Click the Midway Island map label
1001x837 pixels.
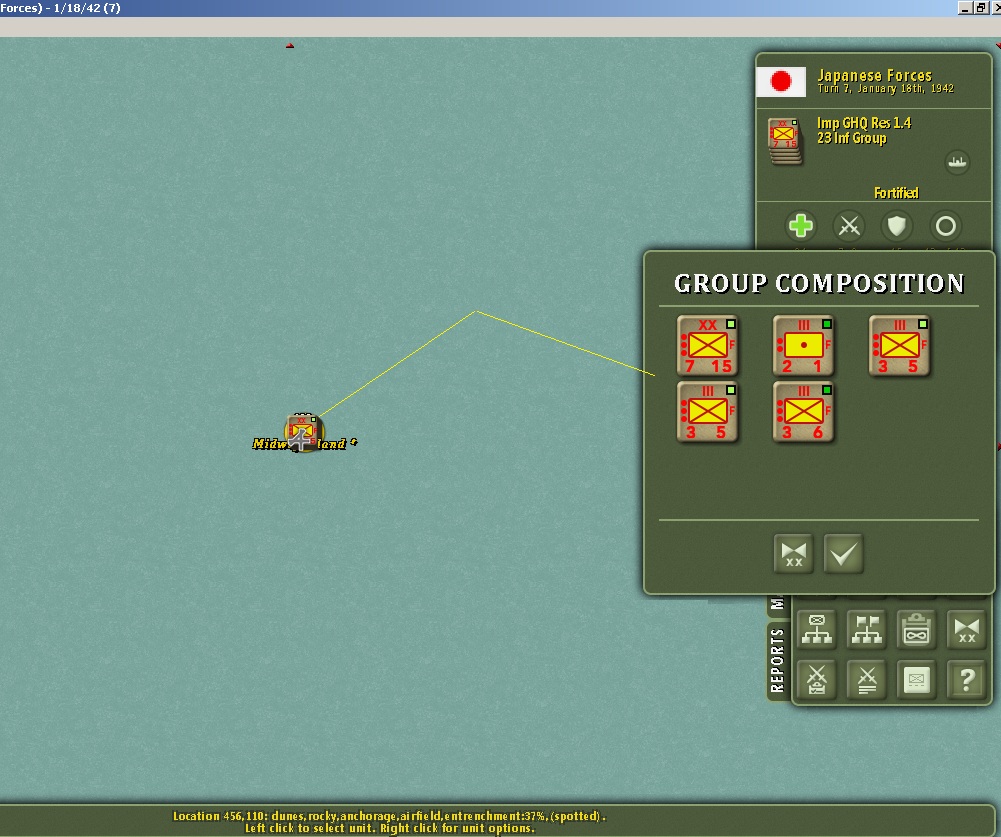(x=304, y=444)
